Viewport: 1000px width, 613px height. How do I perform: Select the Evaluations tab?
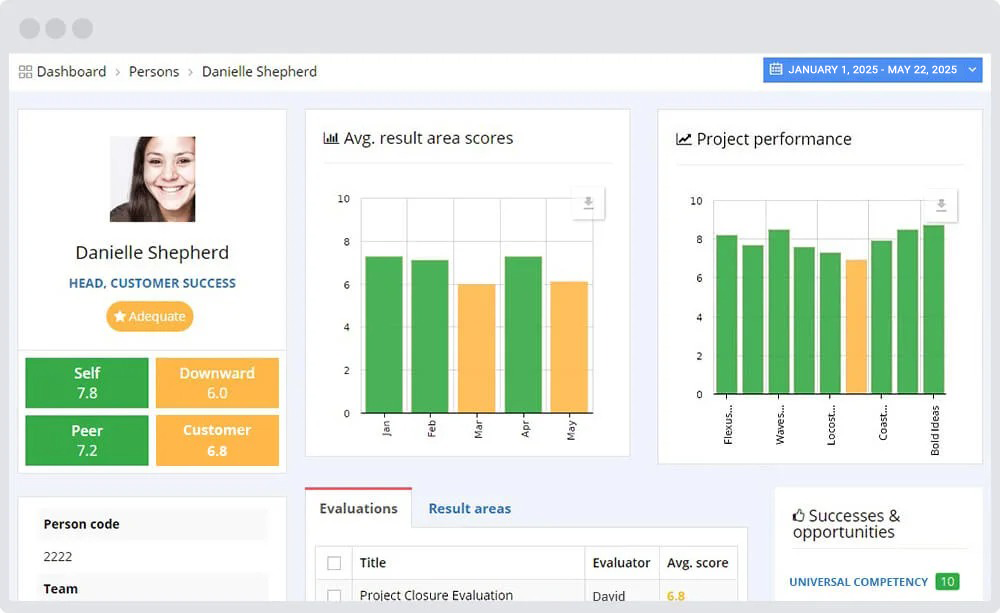(x=357, y=508)
